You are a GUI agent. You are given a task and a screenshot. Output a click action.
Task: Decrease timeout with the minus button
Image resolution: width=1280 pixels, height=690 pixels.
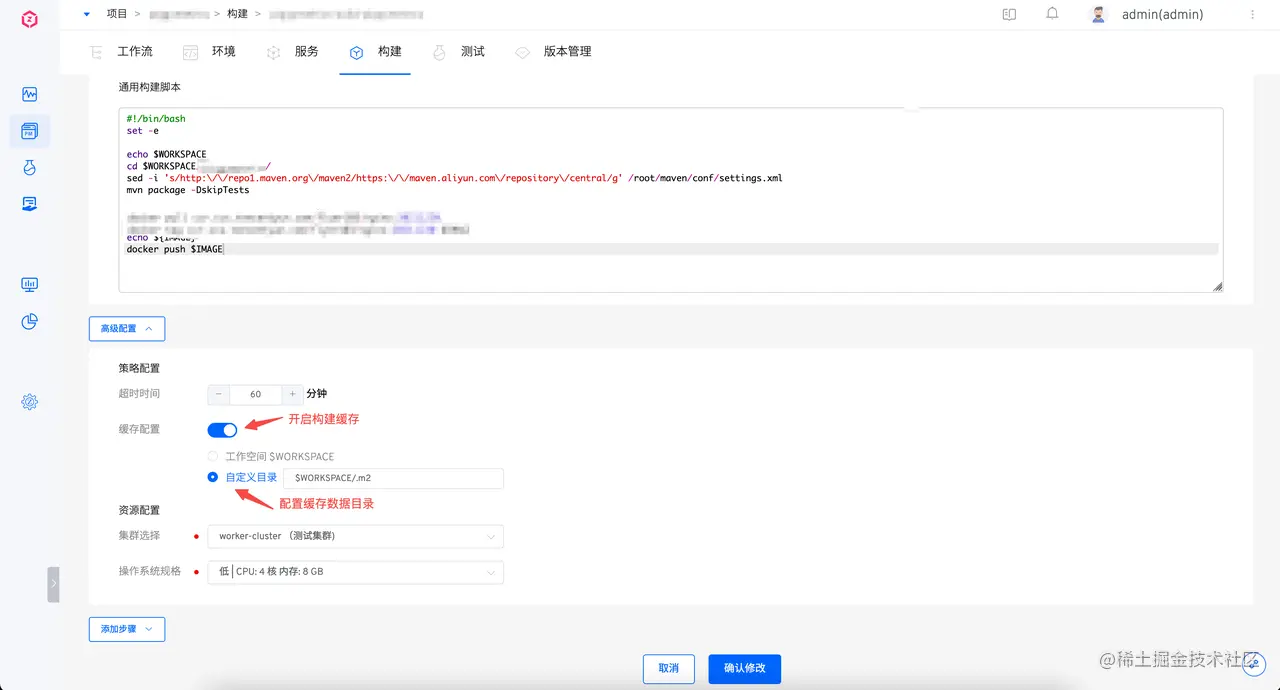click(x=219, y=394)
